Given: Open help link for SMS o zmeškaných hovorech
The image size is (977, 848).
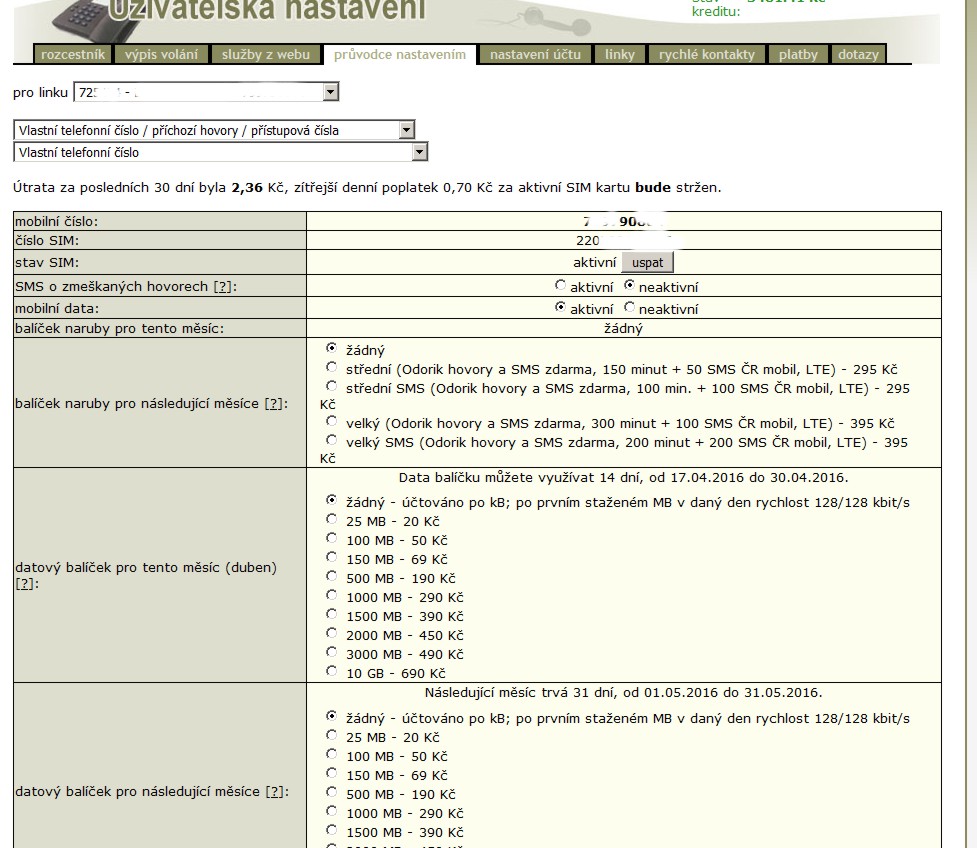Looking at the screenshot, I should (222, 287).
